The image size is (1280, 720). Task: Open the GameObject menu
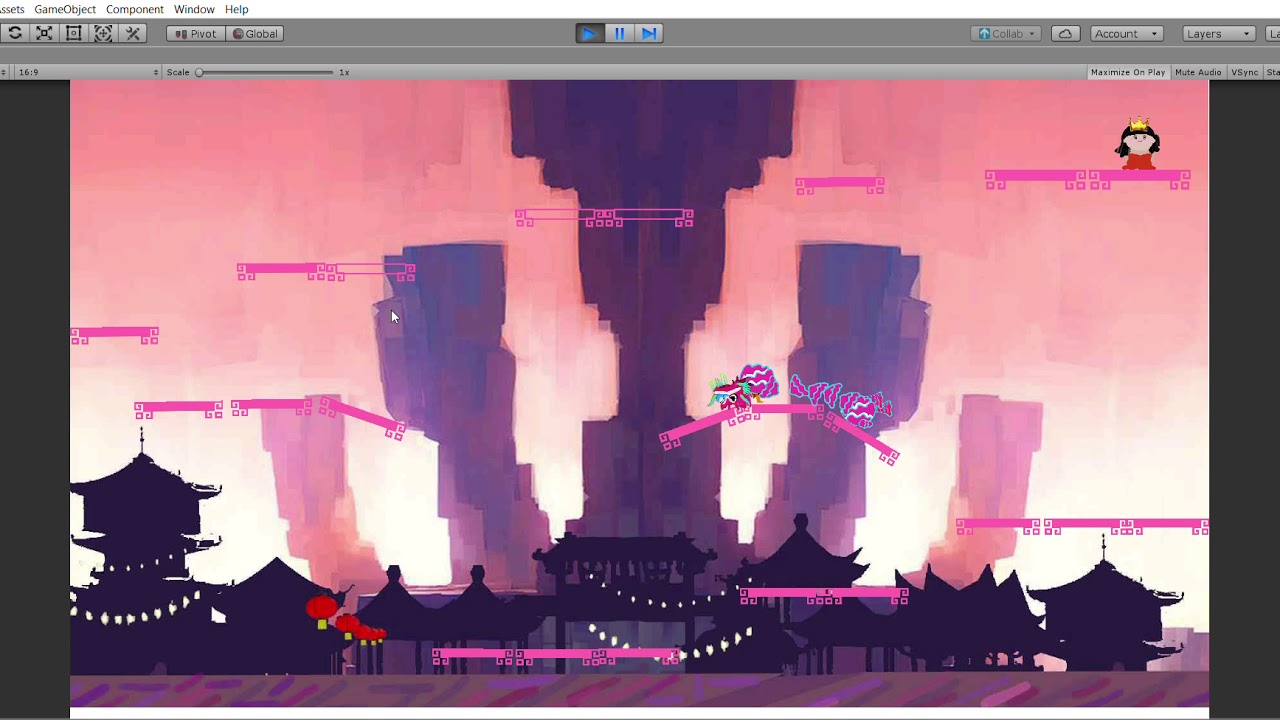tap(65, 9)
